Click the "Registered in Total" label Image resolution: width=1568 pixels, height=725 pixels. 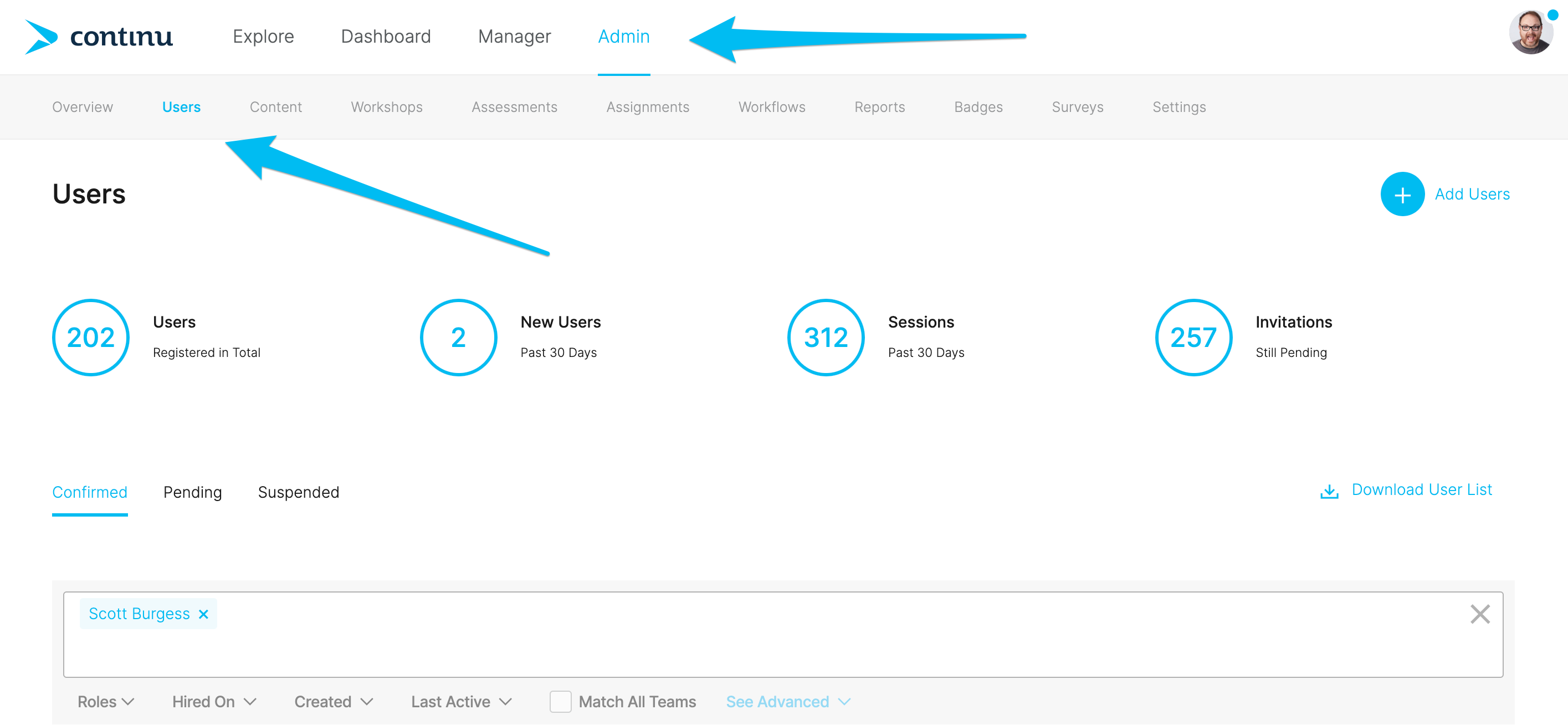point(206,353)
